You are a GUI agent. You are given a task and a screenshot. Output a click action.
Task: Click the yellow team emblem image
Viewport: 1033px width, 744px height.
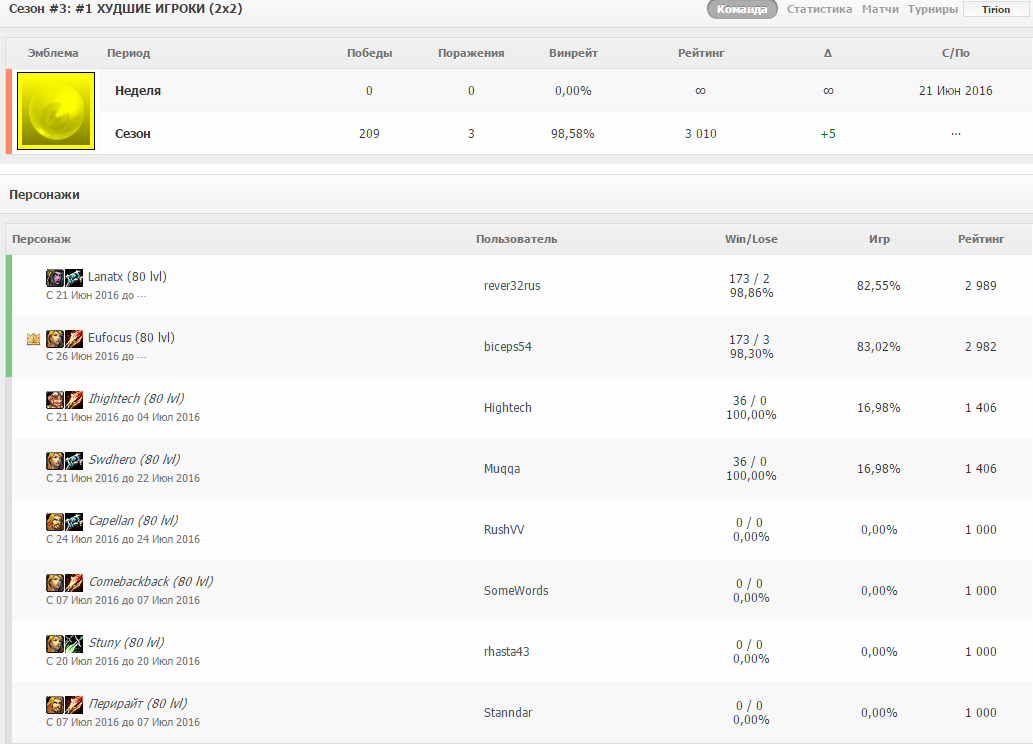tap(56, 111)
